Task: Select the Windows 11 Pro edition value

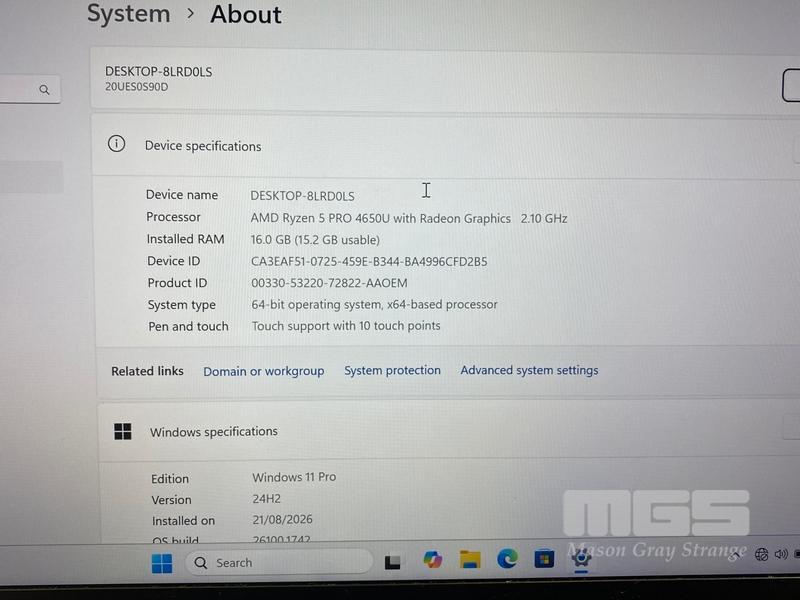Action: (x=294, y=477)
